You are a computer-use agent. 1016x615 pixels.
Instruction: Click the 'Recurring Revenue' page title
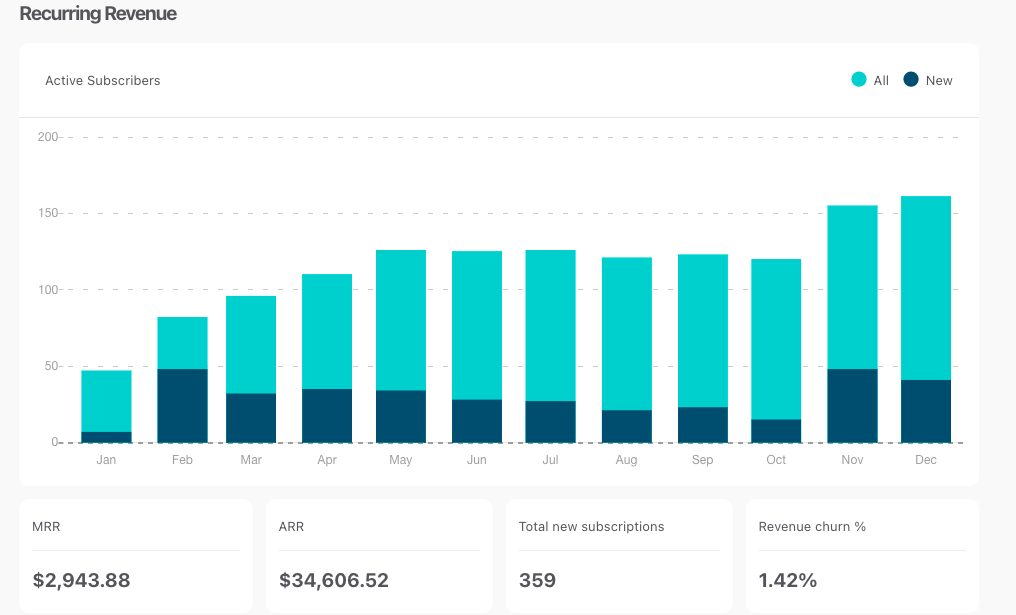pos(97,14)
